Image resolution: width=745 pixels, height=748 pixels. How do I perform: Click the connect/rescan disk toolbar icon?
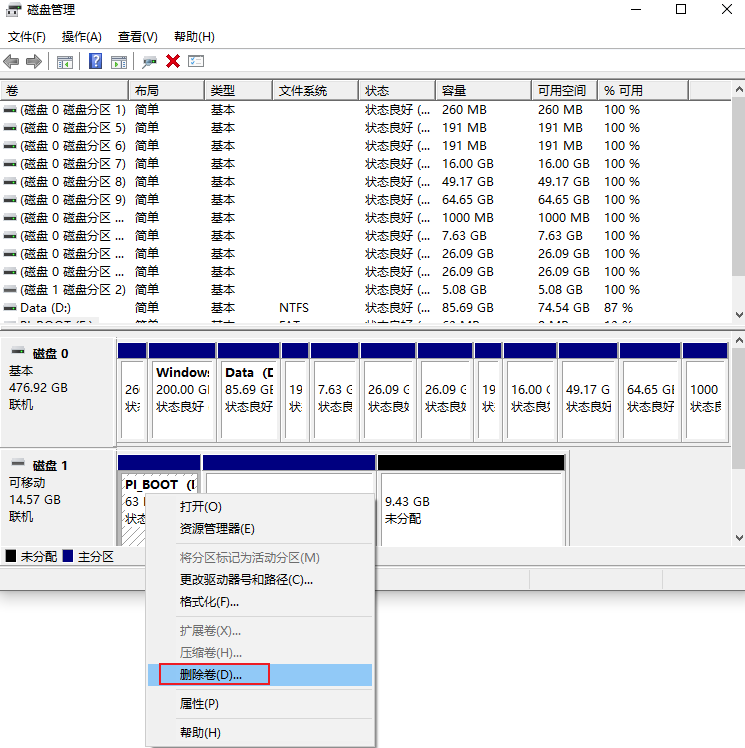[x=149, y=62]
